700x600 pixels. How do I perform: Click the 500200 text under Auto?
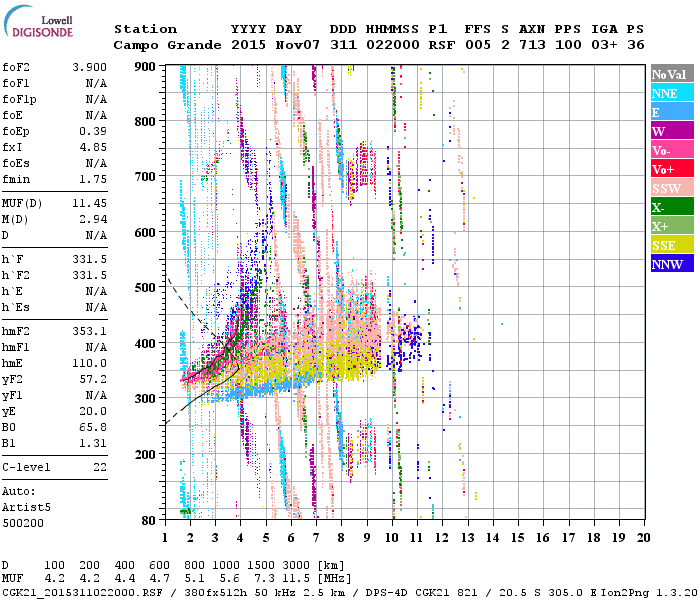tap(23, 523)
